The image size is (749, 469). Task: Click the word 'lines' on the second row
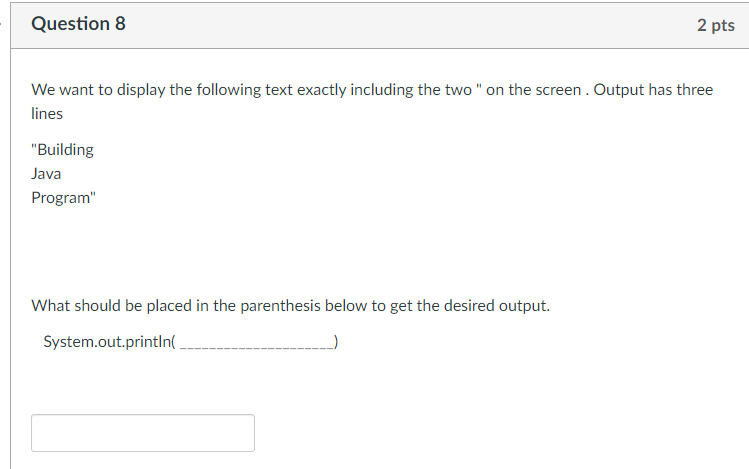coord(47,114)
